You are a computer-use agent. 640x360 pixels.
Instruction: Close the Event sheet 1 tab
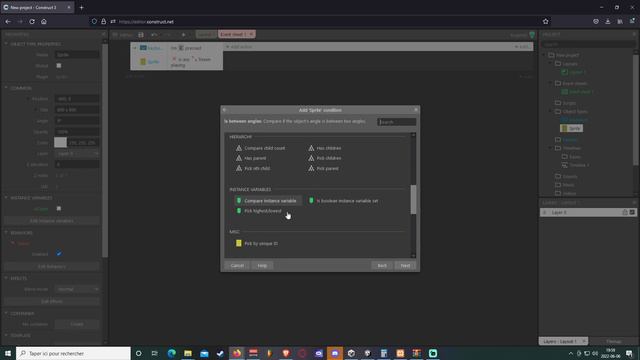(251, 34)
